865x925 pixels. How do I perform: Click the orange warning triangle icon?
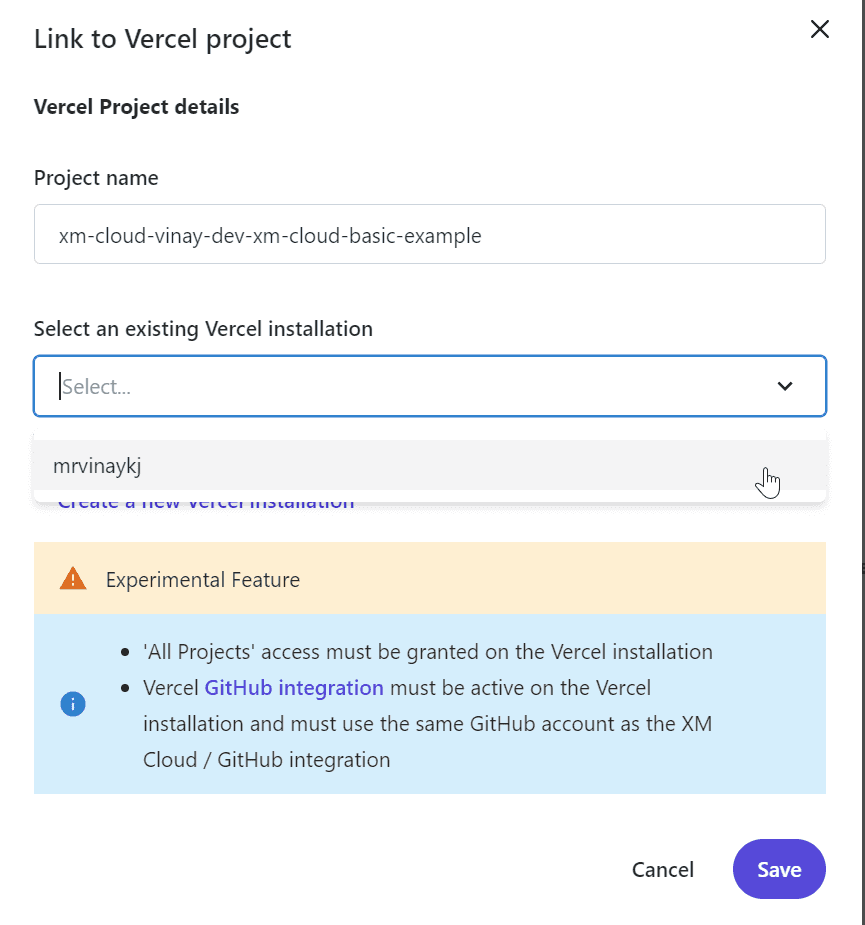[x=73, y=578]
